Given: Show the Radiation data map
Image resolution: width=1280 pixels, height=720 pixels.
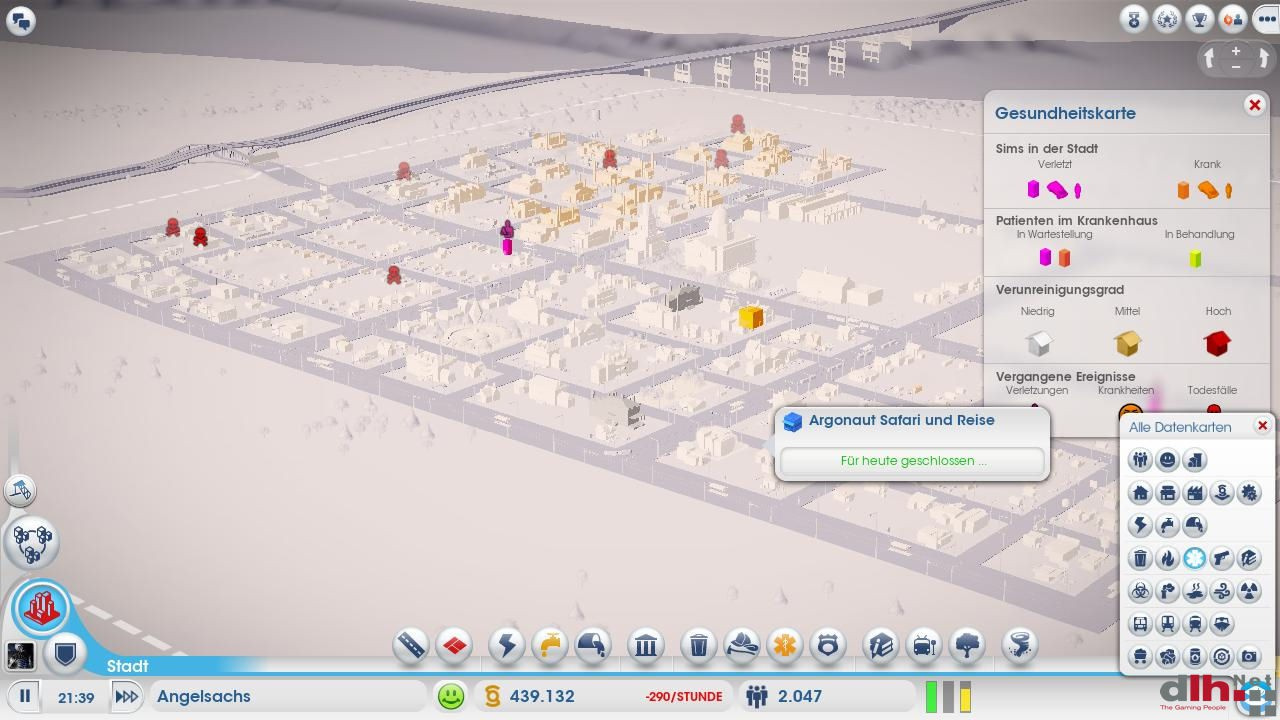Looking at the screenshot, I should (1249, 592).
